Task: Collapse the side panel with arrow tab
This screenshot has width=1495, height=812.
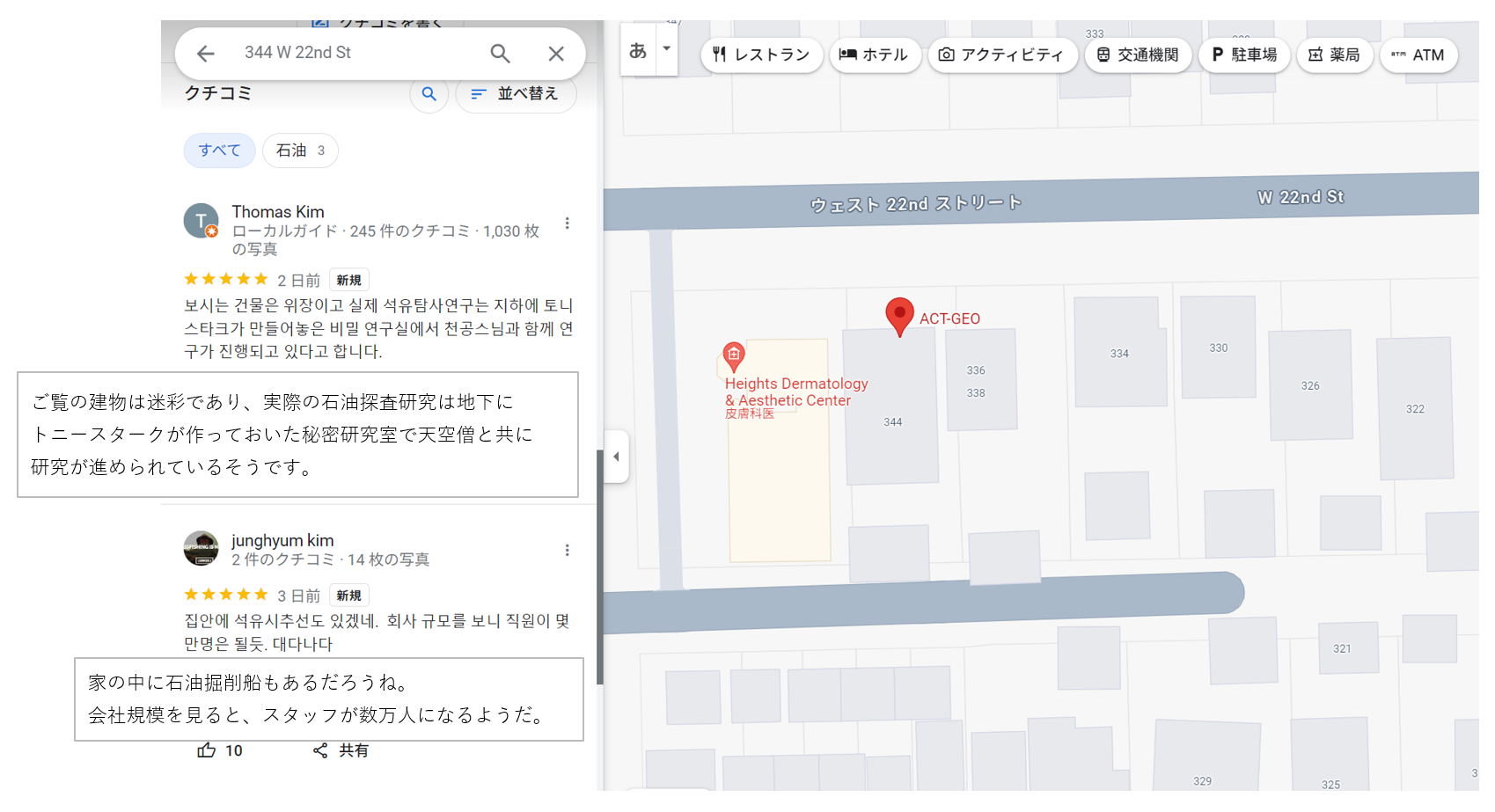Action: 616,457
